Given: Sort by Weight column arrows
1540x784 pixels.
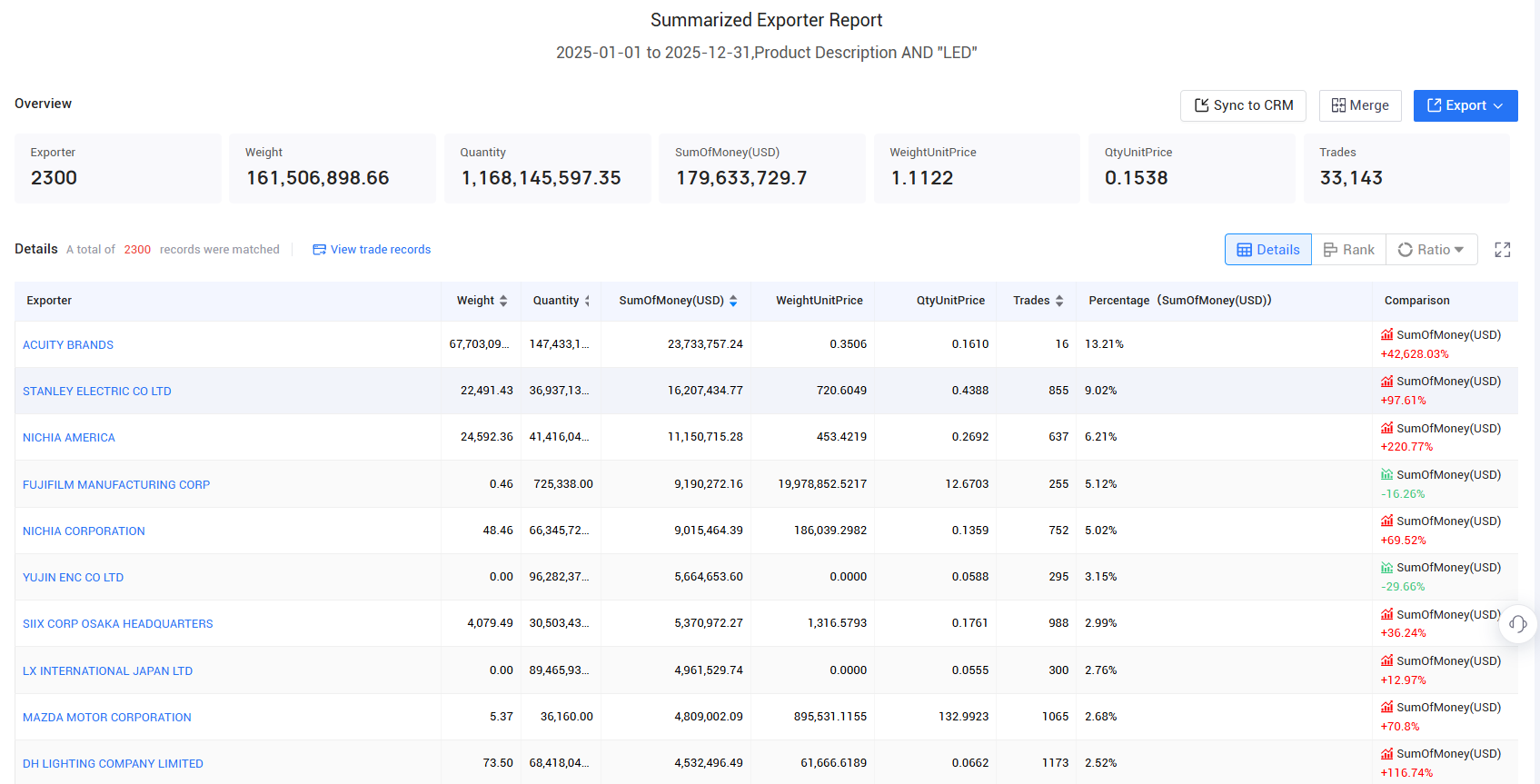Looking at the screenshot, I should 503,301.
